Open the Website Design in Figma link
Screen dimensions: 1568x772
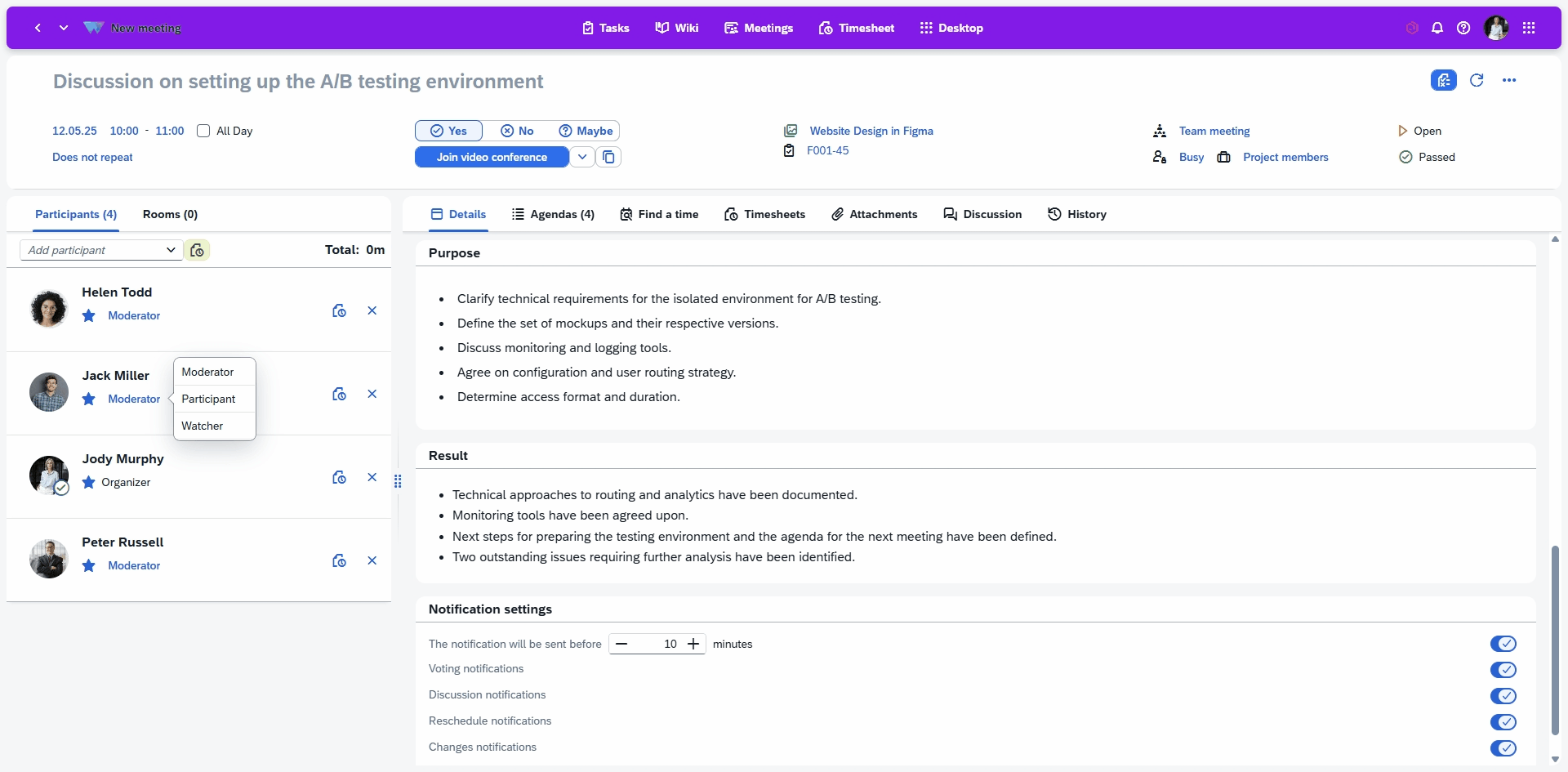point(871,131)
